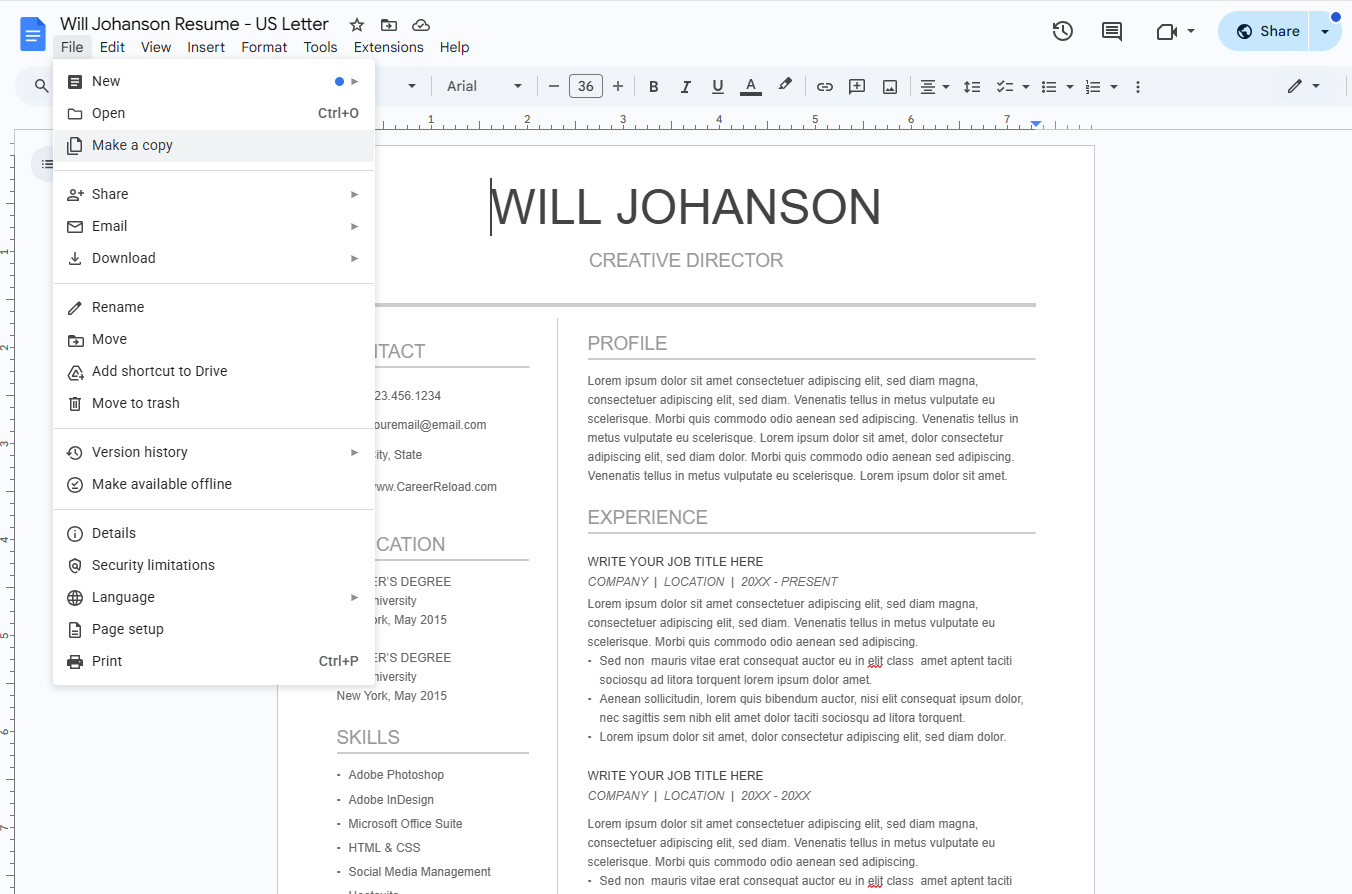Image resolution: width=1352 pixels, height=894 pixels.
Task: Click the version history clock icon
Action: (x=1062, y=31)
